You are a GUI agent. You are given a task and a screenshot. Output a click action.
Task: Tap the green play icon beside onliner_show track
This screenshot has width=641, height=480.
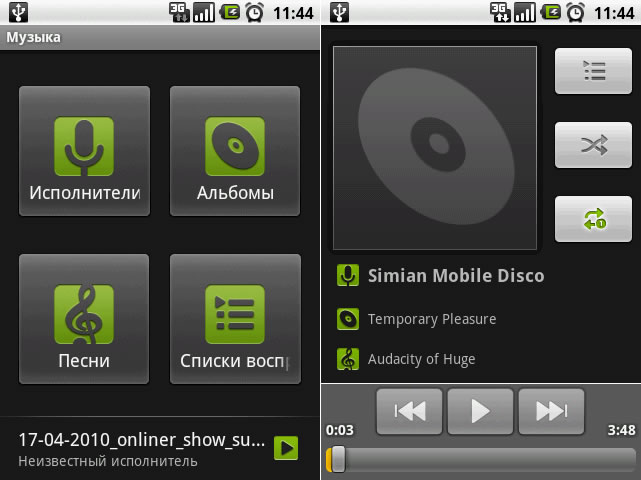286,448
